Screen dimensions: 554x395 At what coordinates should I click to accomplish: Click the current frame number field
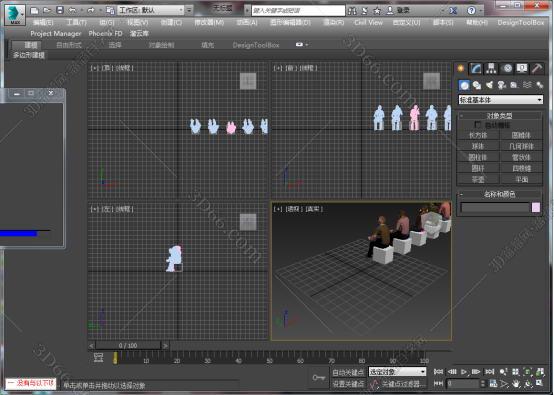463,384
